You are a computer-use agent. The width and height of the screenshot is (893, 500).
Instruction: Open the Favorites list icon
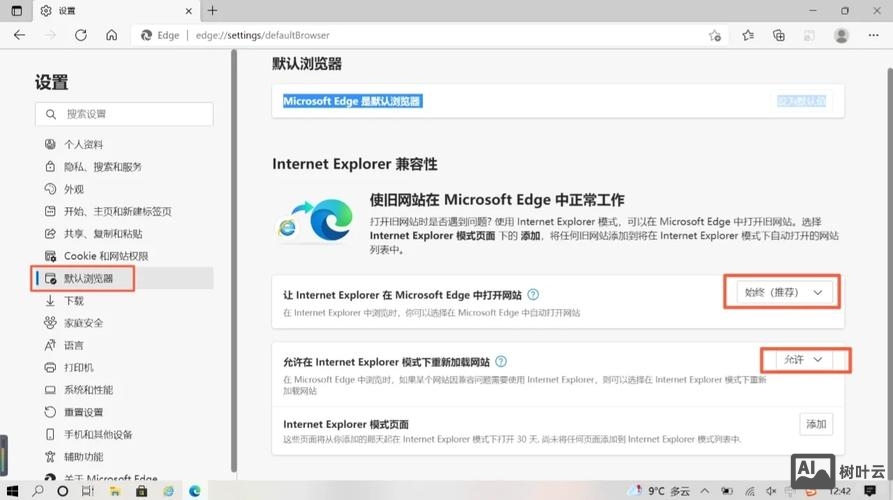coord(748,35)
